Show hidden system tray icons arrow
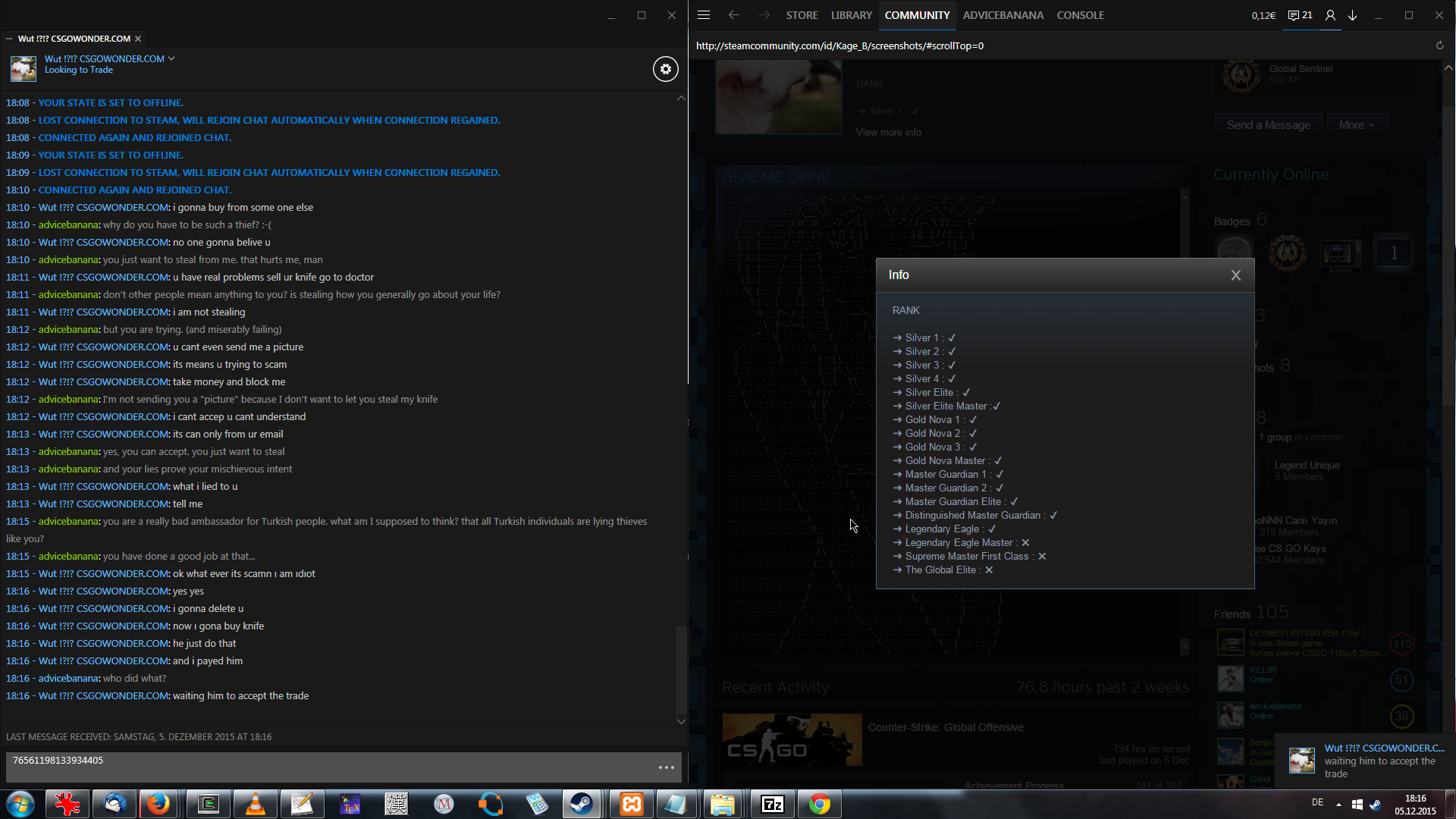This screenshot has width=1456, height=819. 1338,804
